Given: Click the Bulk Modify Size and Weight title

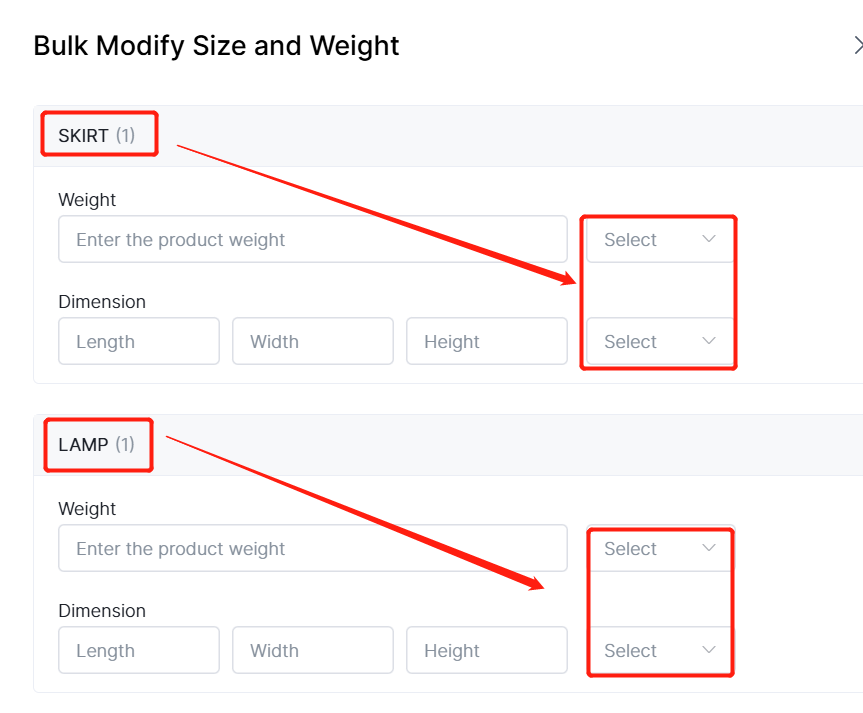Looking at the screenshot, I should (216, 46).
